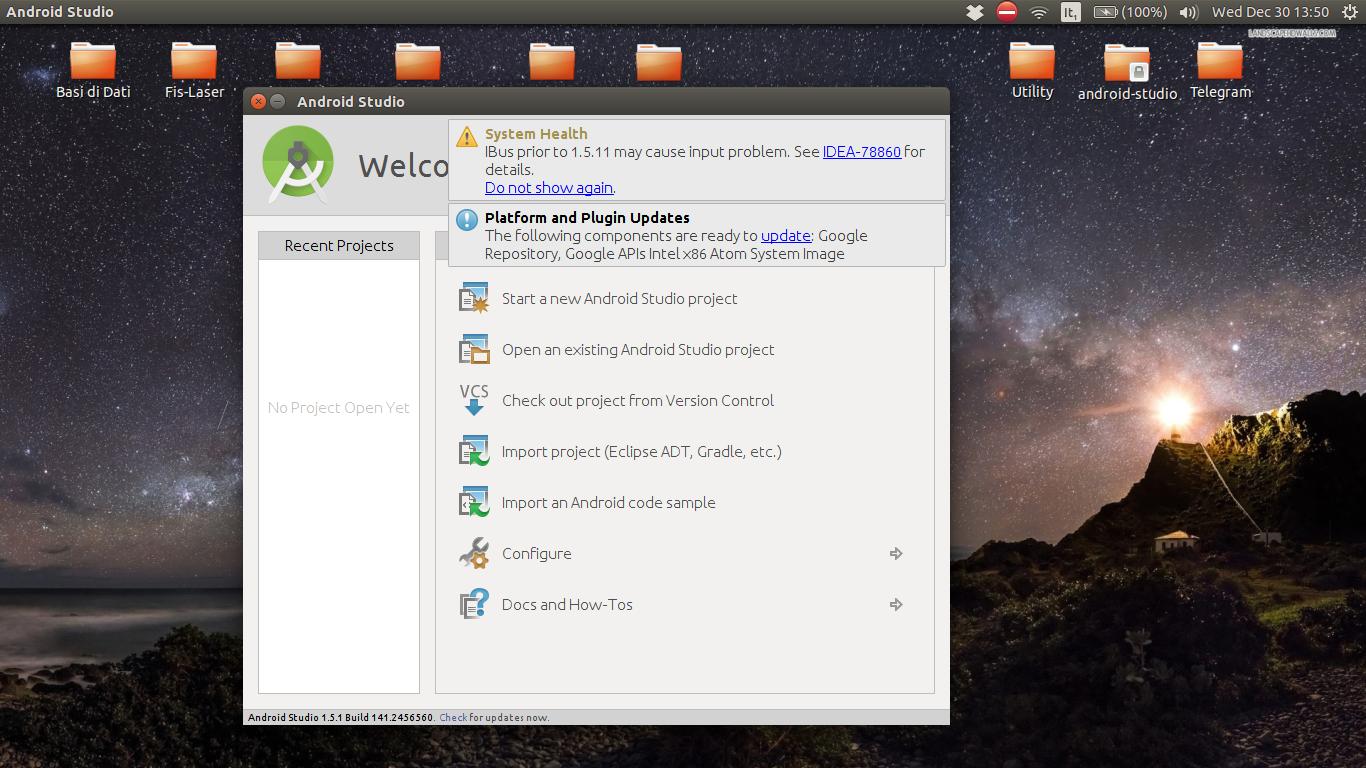Click the Do not show again link
This screenshot has width=1366, height=768.
point(549,188)
